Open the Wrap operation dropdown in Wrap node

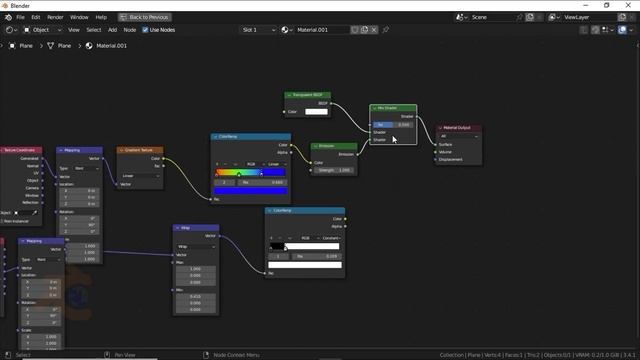tap(196, 247)
